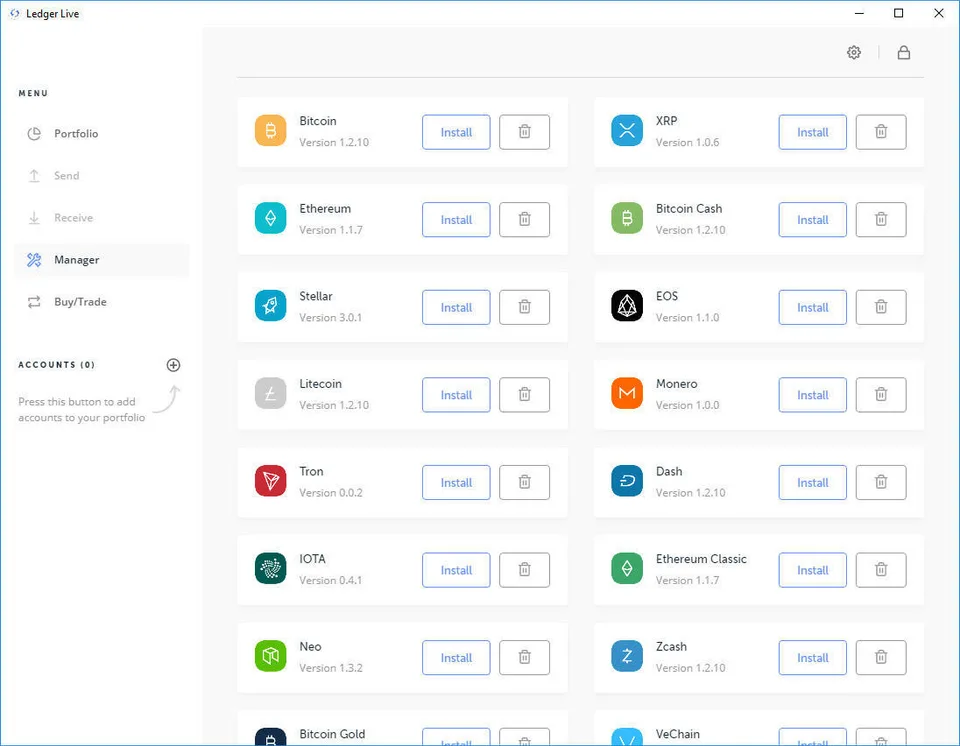Open the settings gear icon

point(853,53)
